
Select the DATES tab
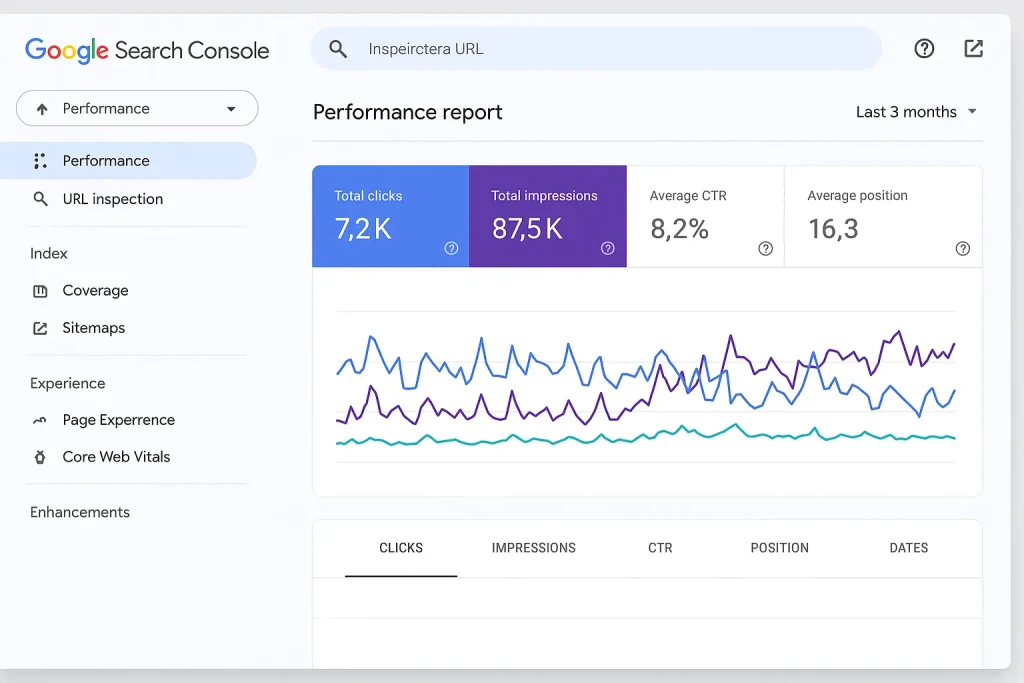point(908,548)
